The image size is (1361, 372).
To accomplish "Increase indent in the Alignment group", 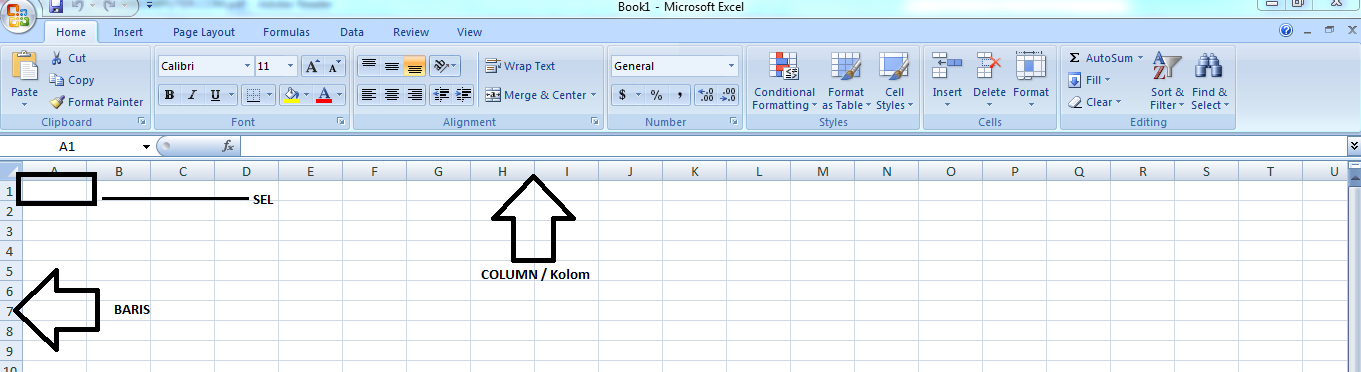I will 463,95.
